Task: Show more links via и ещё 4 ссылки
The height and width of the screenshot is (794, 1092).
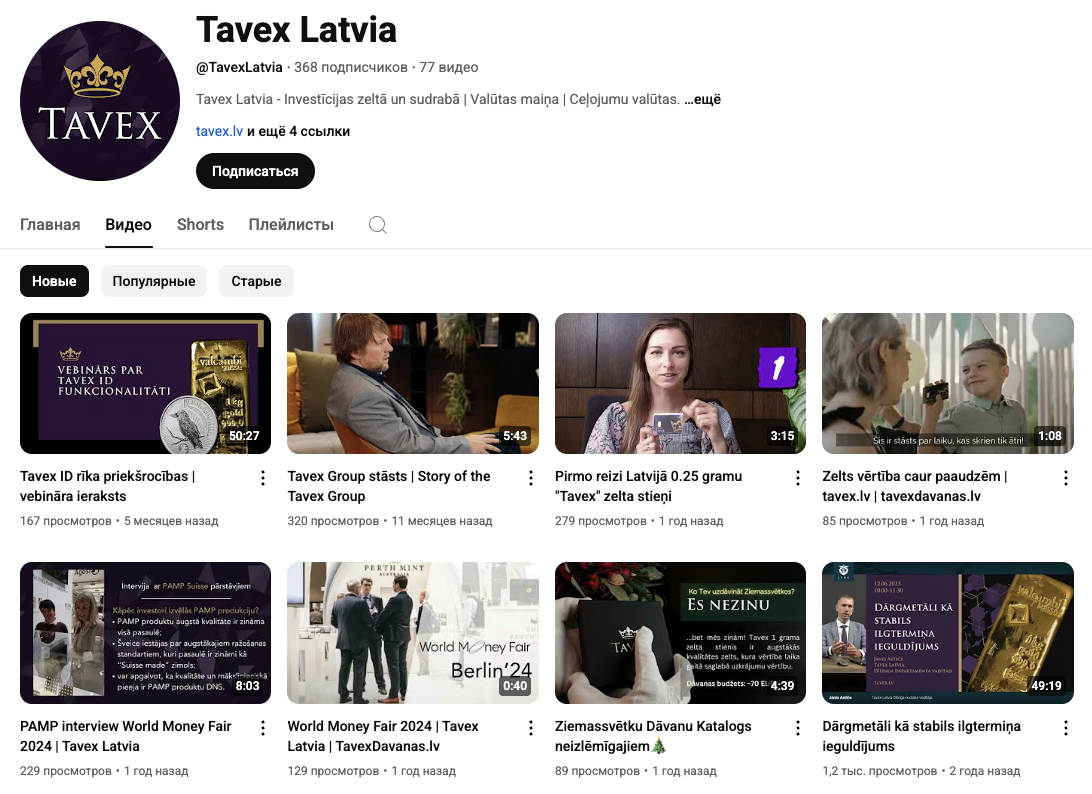Action: pos(298,132)
